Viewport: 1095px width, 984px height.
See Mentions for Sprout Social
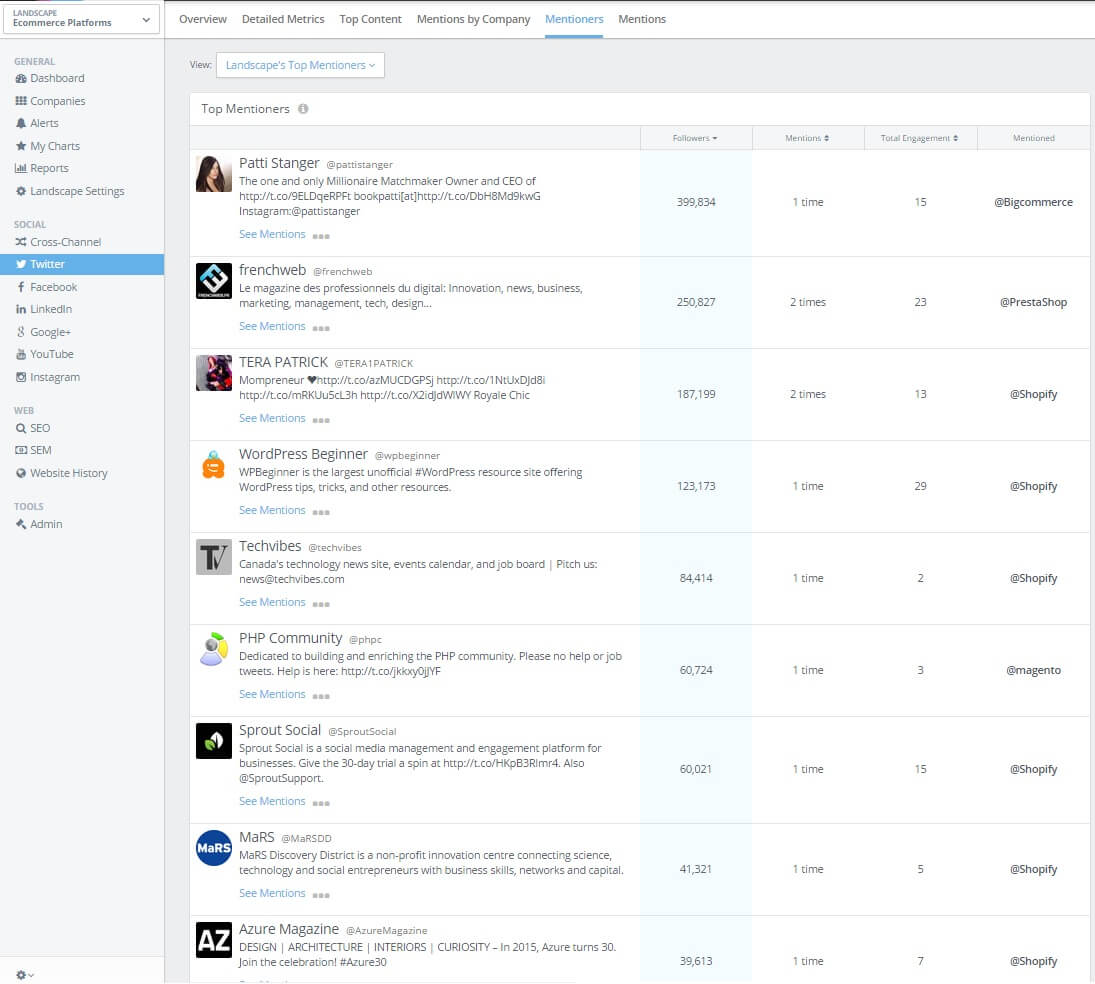point(272,802)
